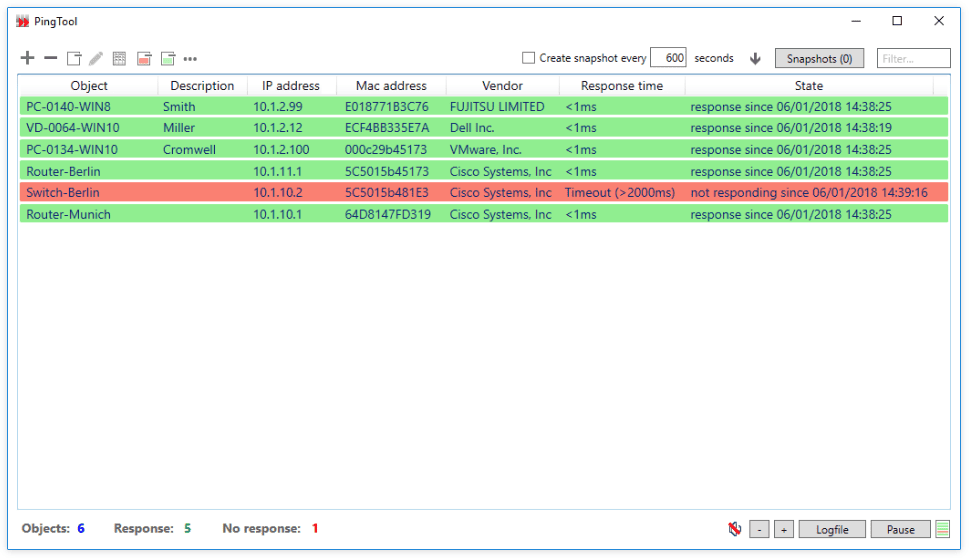Image resolution: width=969 pixels, height=558 pixels.
Task: Sort by the Vendor column header
Action: click(502, 86)
